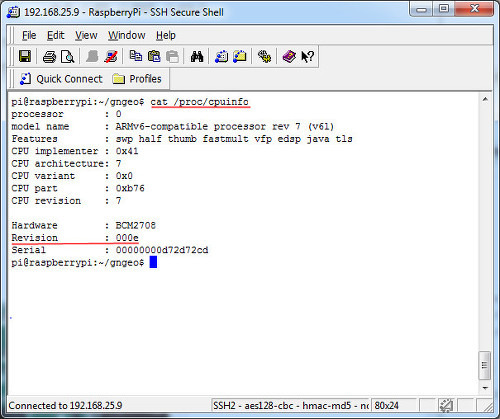
Task: Click the Revision value '000e'
Action: 127,238
